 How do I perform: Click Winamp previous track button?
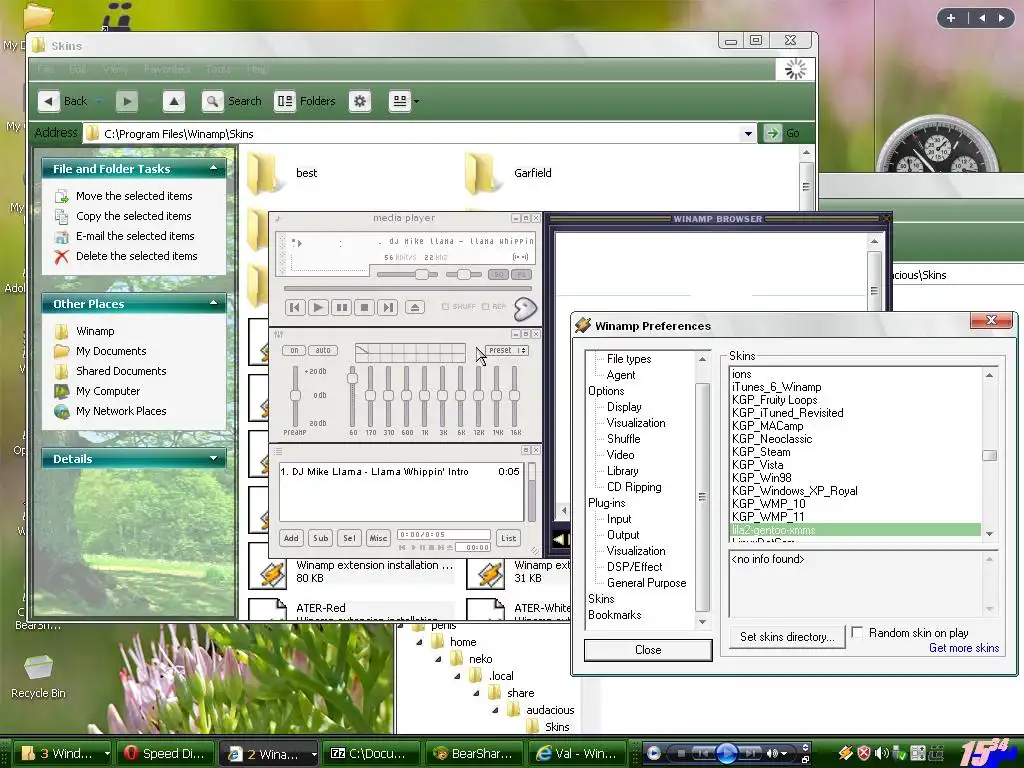[295, 307]
